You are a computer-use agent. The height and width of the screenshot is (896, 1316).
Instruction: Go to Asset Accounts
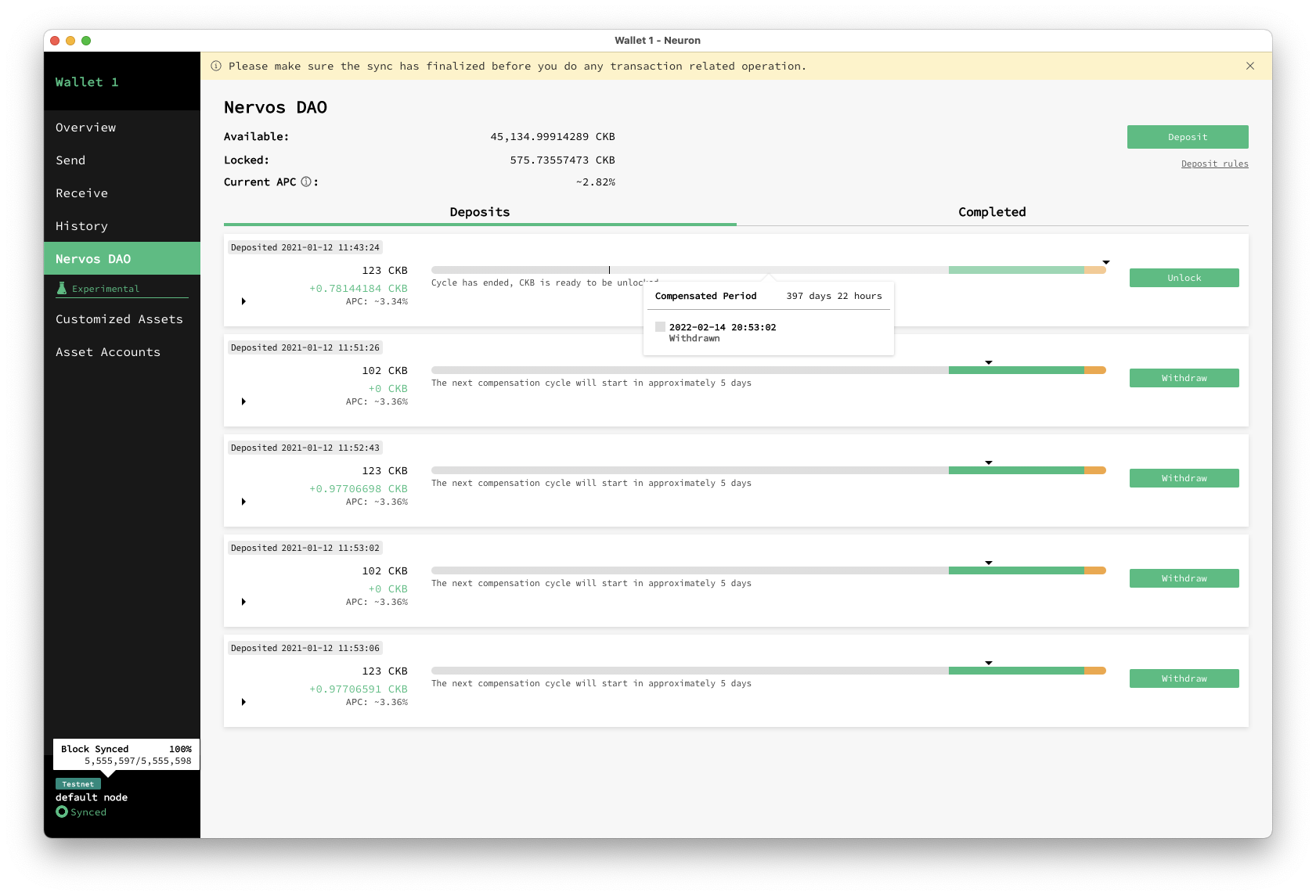point(108,351)
